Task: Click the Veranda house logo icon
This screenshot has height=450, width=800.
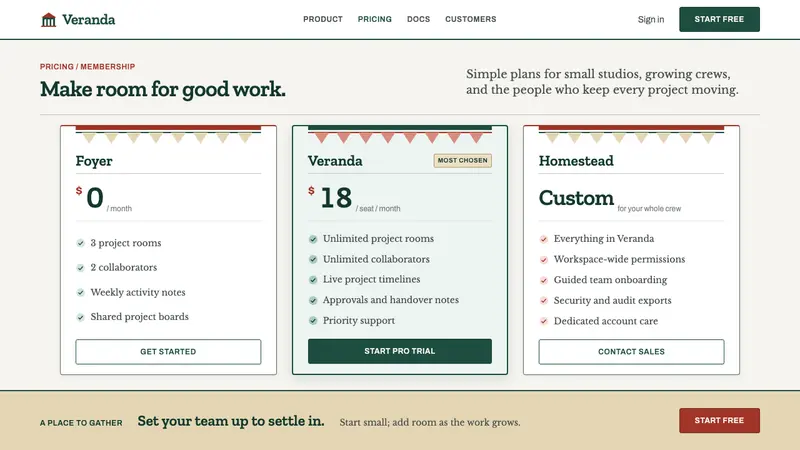Action: (48, 20)
